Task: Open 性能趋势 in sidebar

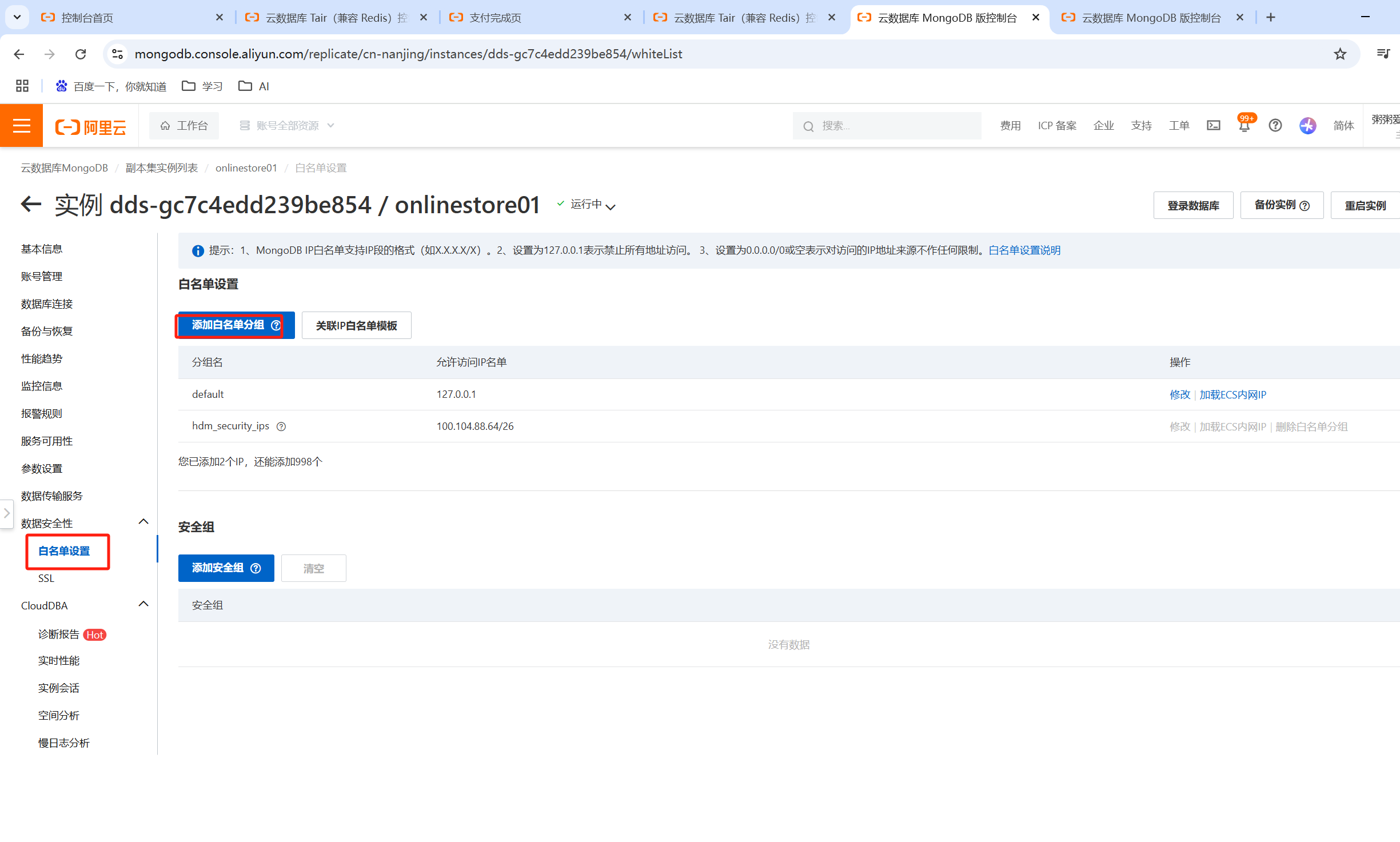Action: [x=42, y=358]
